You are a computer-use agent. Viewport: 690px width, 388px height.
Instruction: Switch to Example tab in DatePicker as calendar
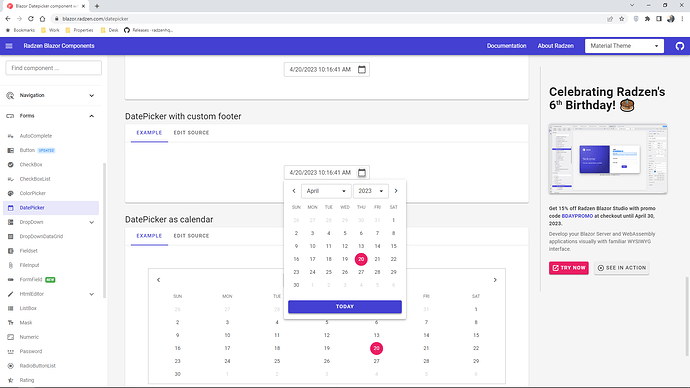click(149, 236)
